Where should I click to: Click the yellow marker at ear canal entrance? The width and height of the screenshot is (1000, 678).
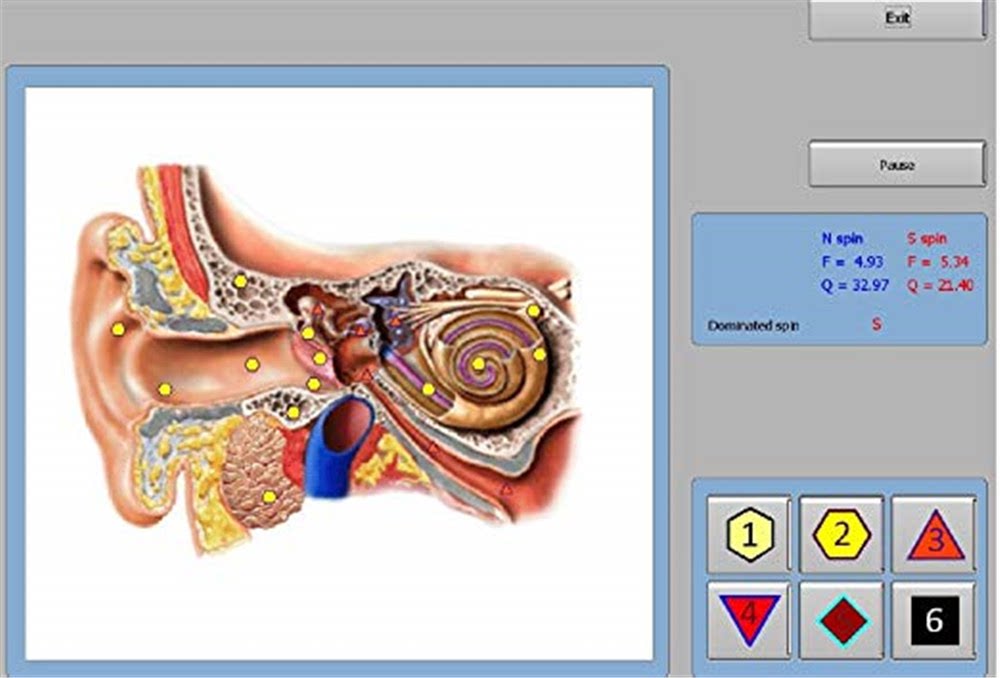(165, 389)
